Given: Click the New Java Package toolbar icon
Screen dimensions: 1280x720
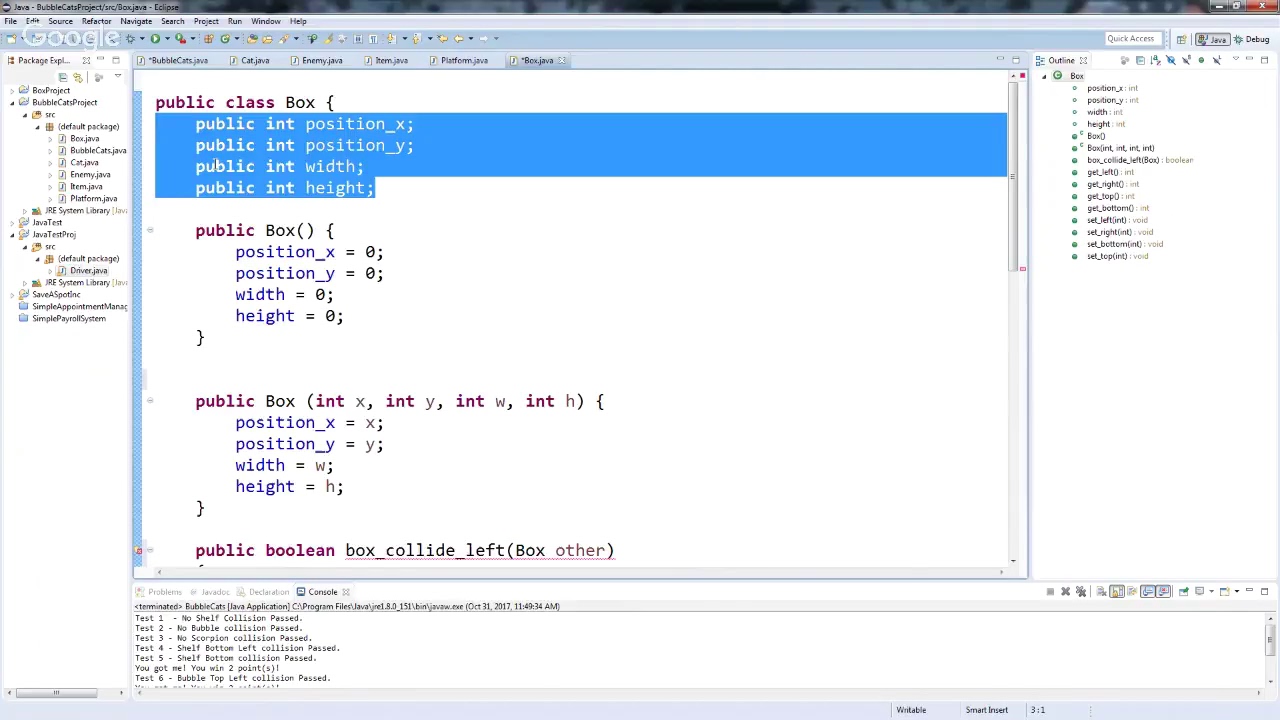Looking at the screenshot, I should pyautogui.click(x=208, y=38).
